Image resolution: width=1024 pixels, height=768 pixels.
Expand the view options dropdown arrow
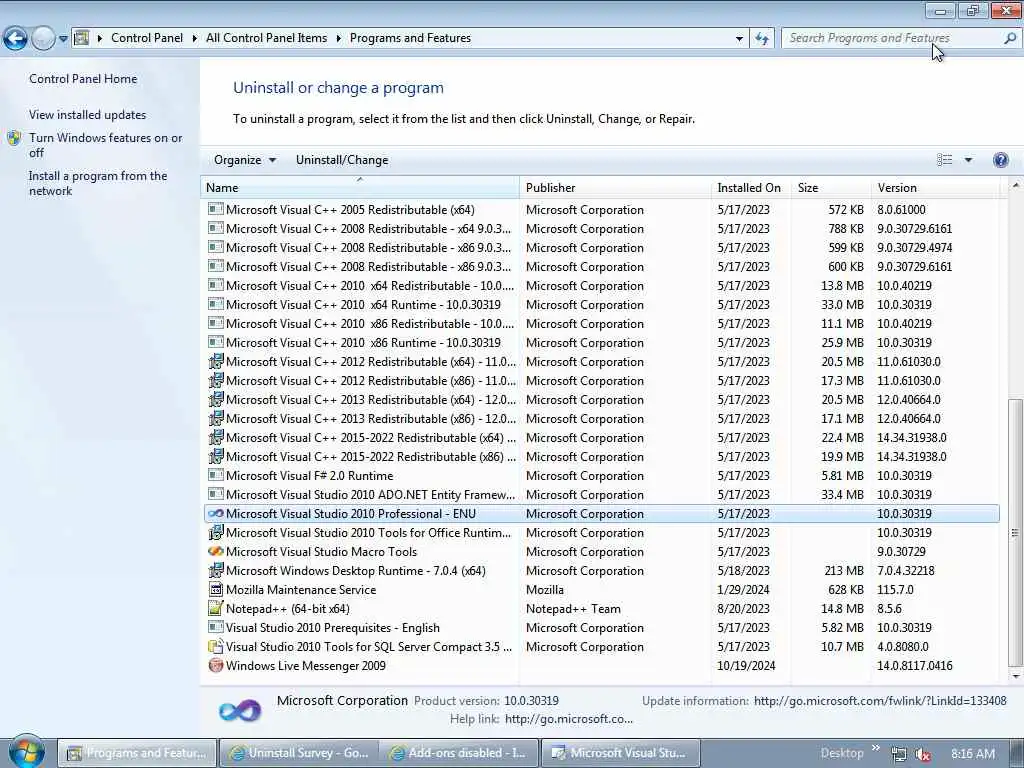click(968, 160)
